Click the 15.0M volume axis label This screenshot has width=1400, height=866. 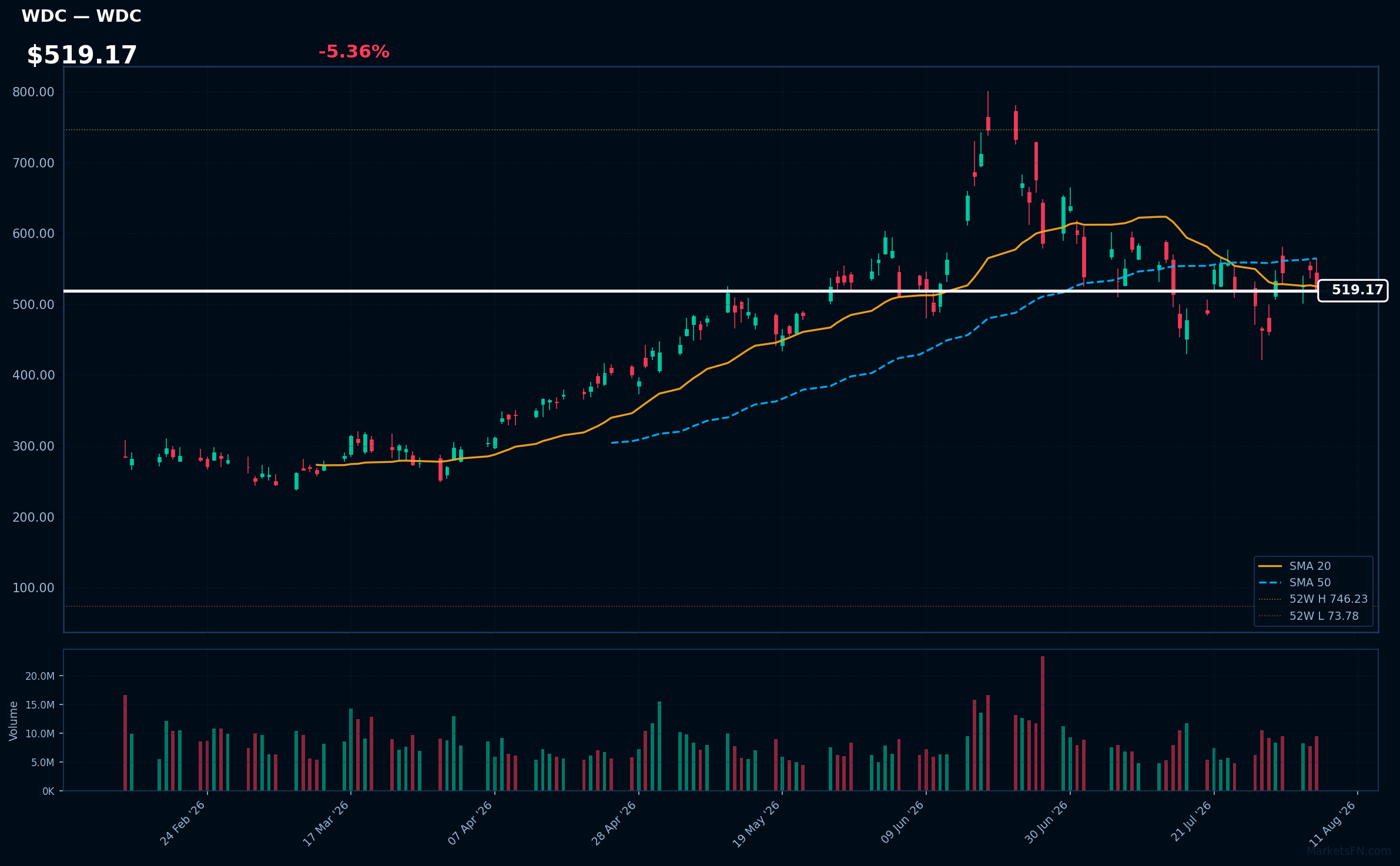tap(40, 705)
